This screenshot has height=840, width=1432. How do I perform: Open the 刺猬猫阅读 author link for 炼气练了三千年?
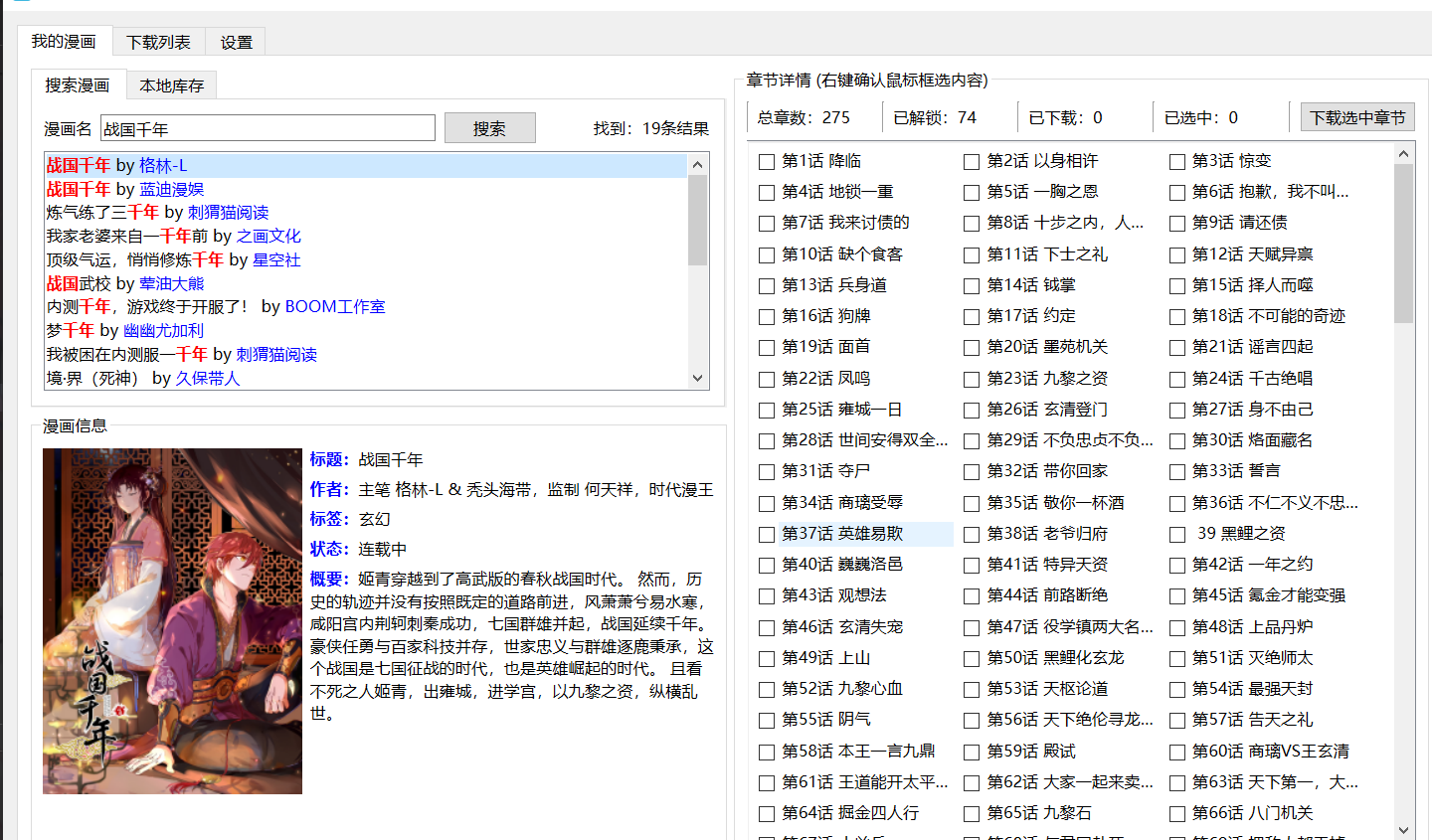[228, 213]
